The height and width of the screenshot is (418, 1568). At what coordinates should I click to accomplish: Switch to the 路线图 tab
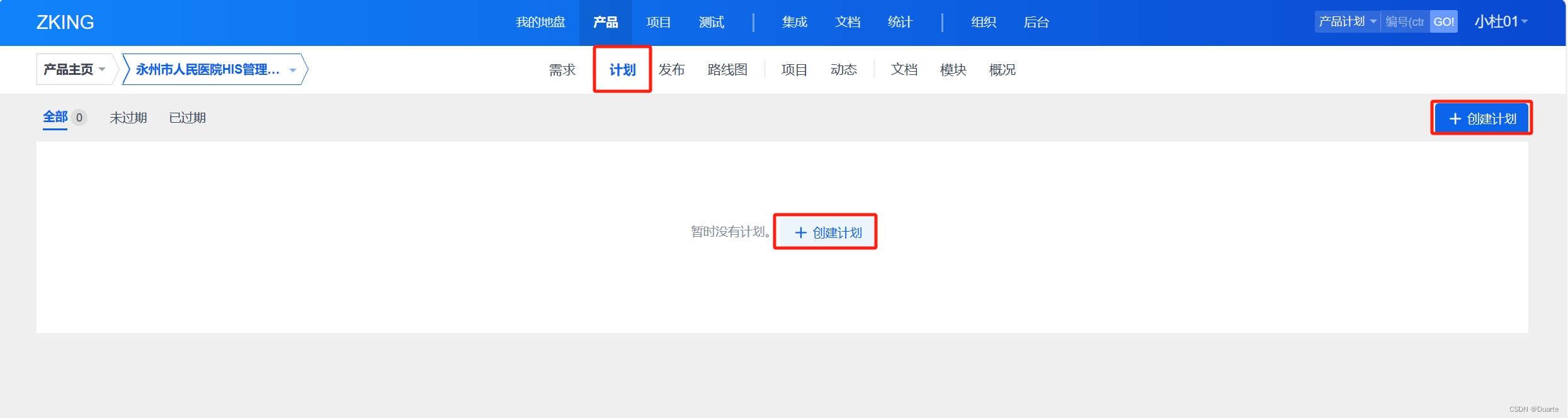coord(727,70)
